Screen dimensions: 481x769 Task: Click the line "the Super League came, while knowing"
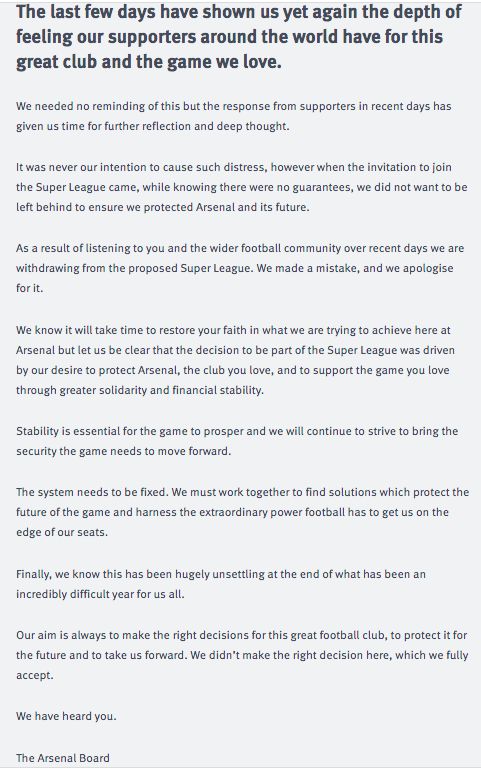[241, 187]
